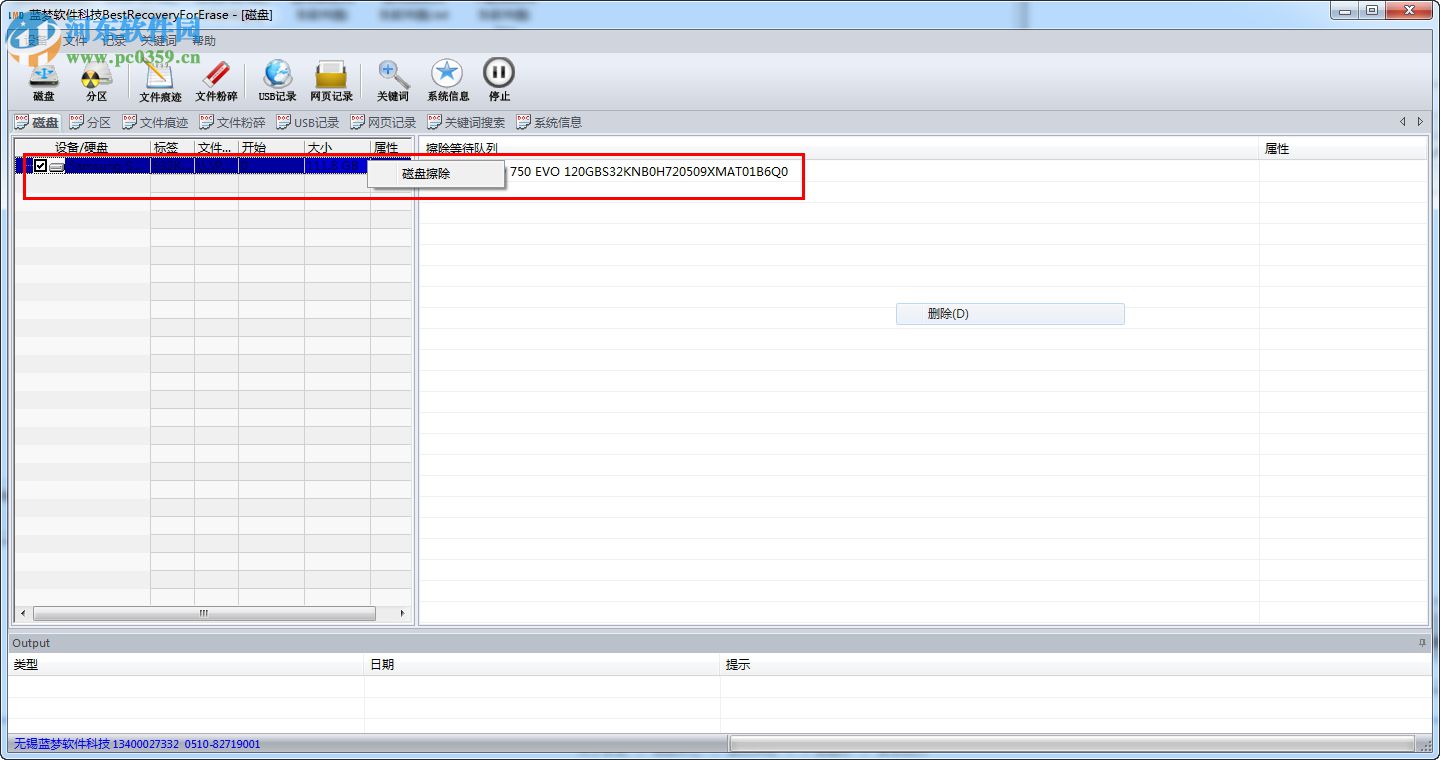This screenshot has height=760, width=1440.
Task: Choose 磁盘擦除 from the context menu
Action: tap(436, 174)
